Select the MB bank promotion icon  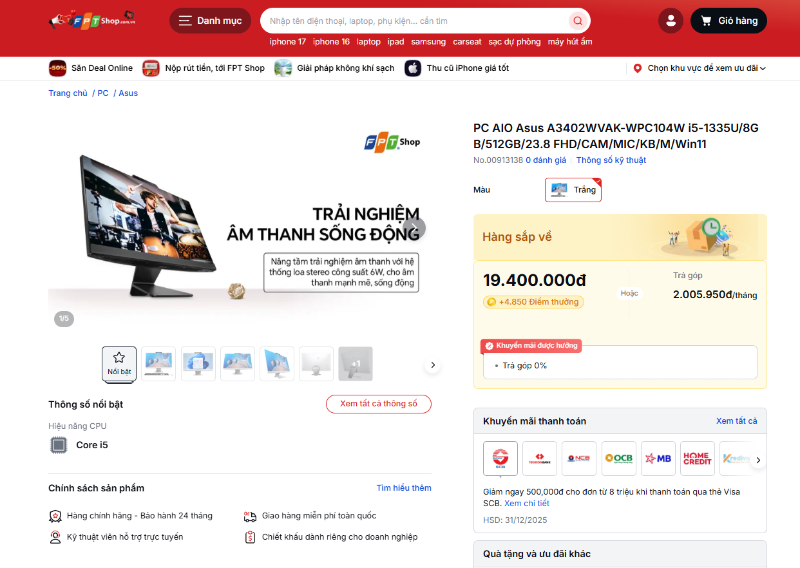pos(658,458)
